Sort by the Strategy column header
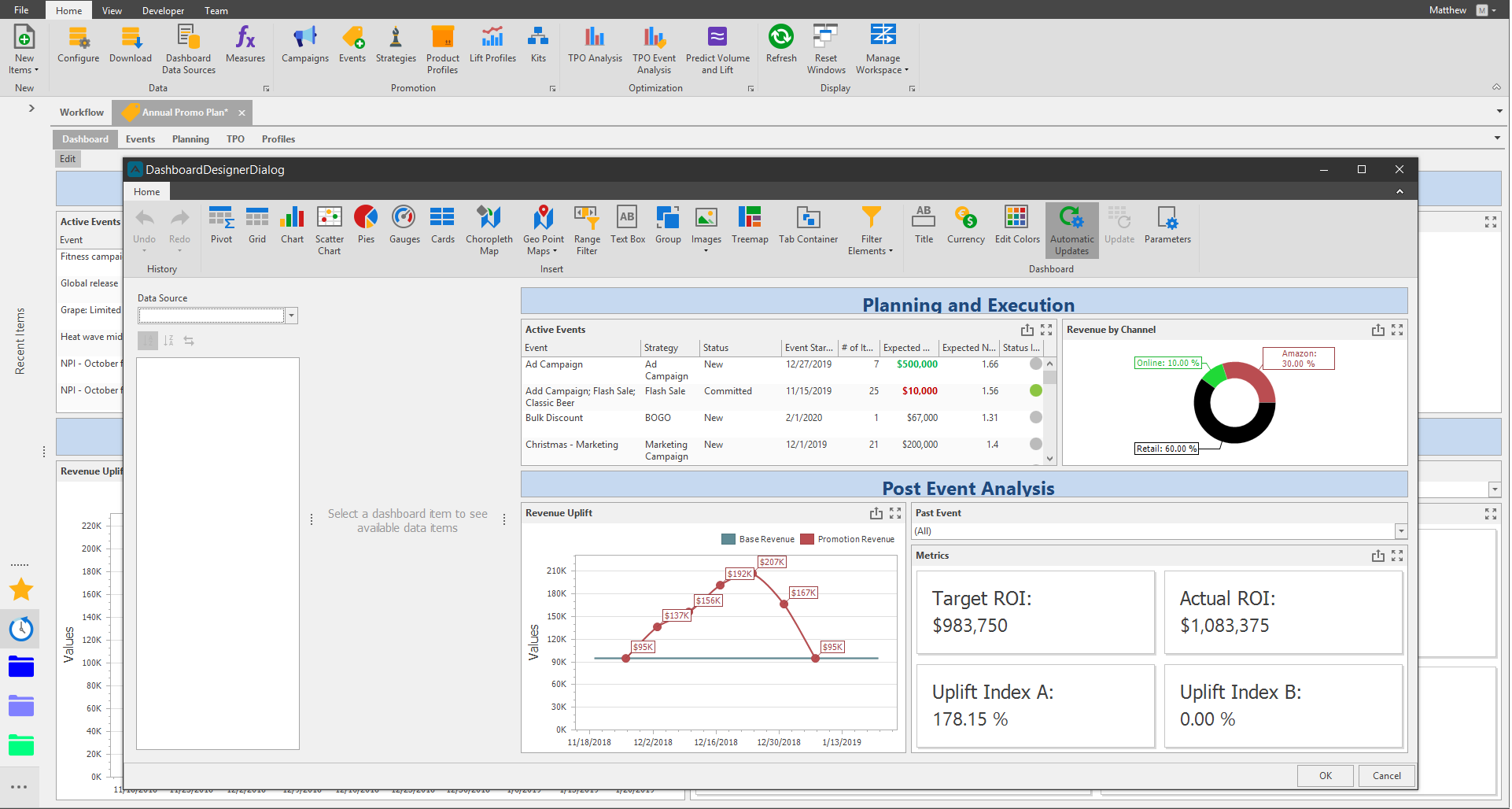The image size is (1512, 809). click(x=669, y=347)
